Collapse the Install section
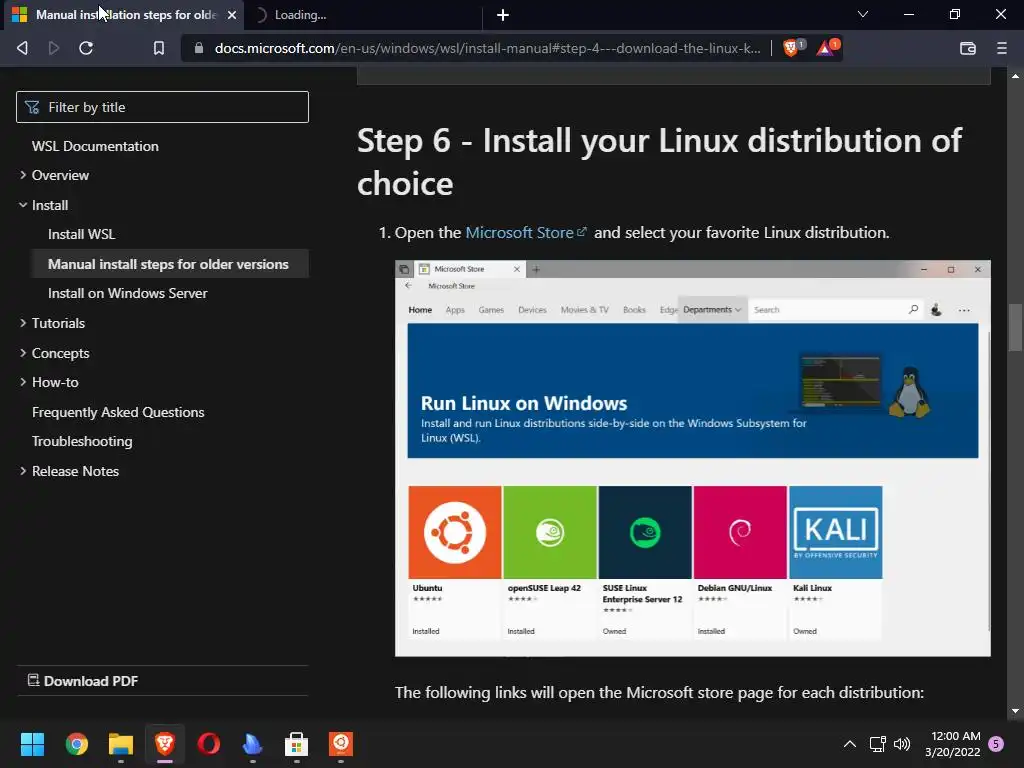Screen dimensions: 1024x768 pyautogui.click(x=44, y=205)
